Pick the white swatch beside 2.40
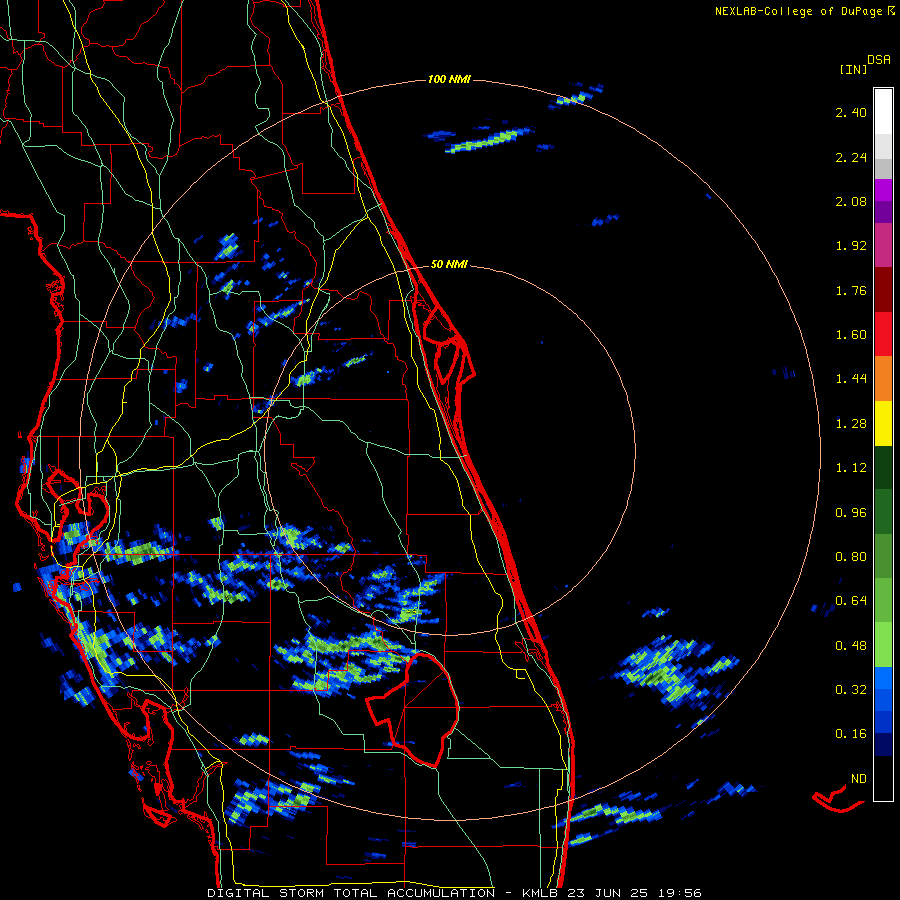This screenshot has width=900, height=900. tap(883, 111)
